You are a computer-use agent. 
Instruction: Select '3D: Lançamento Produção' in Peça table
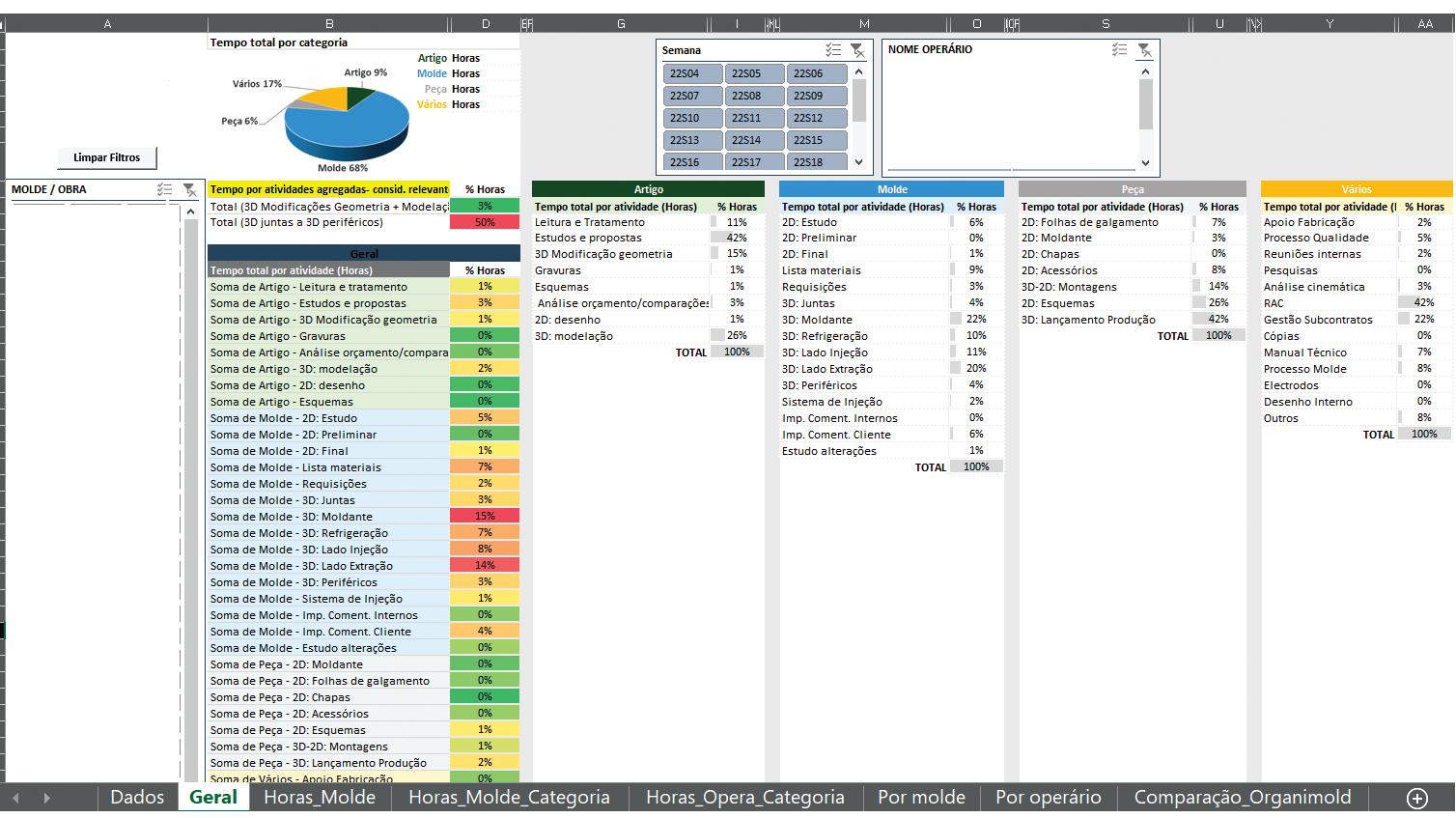point(1105,320)
